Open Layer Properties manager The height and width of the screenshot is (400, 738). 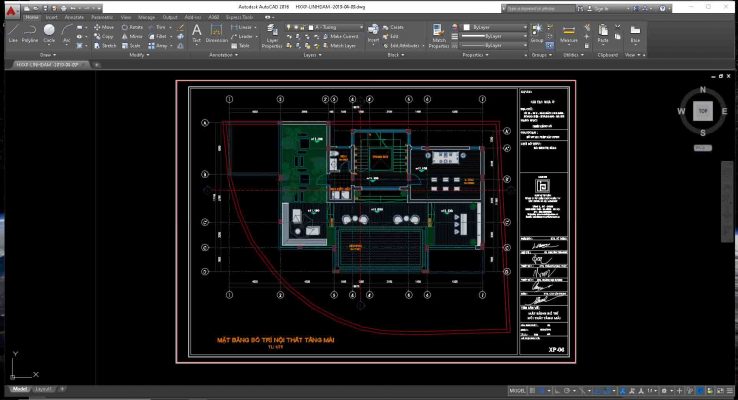(272, 36)
